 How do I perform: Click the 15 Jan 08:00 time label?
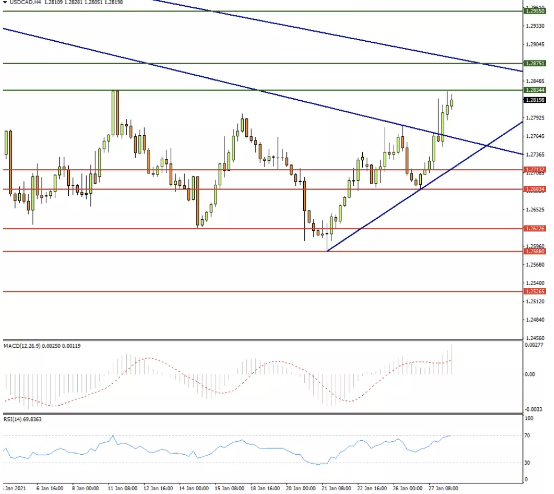pos(230,488)
